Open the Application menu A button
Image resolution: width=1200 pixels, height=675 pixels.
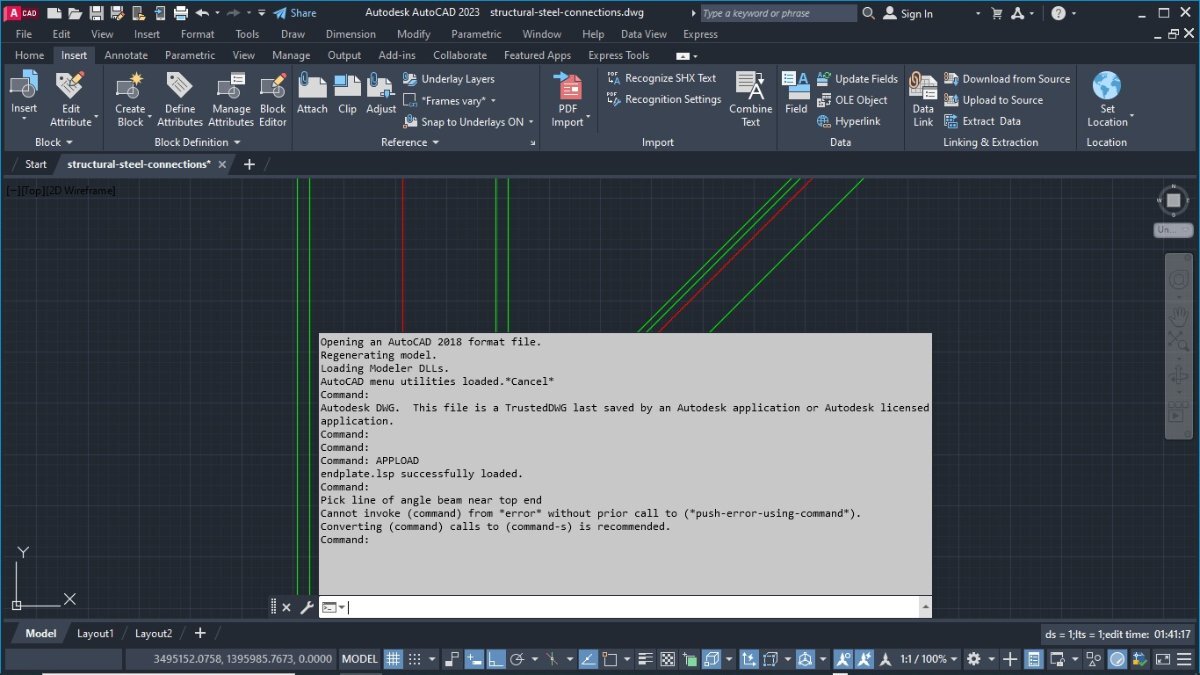21,13
